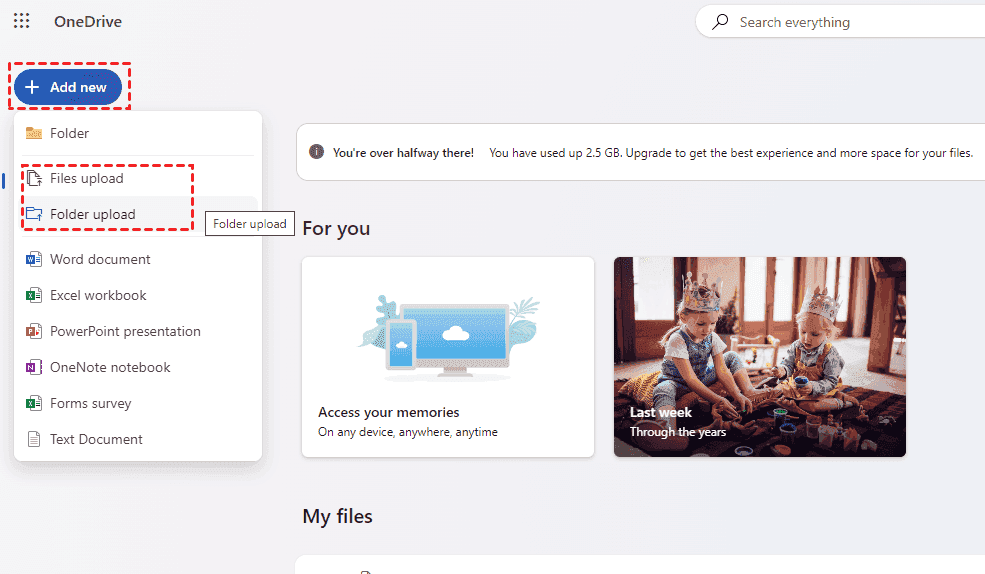Click 'You're over halfway there!' text
The width and height of the screenshot is (985, 574).
(x=403, y=153)
